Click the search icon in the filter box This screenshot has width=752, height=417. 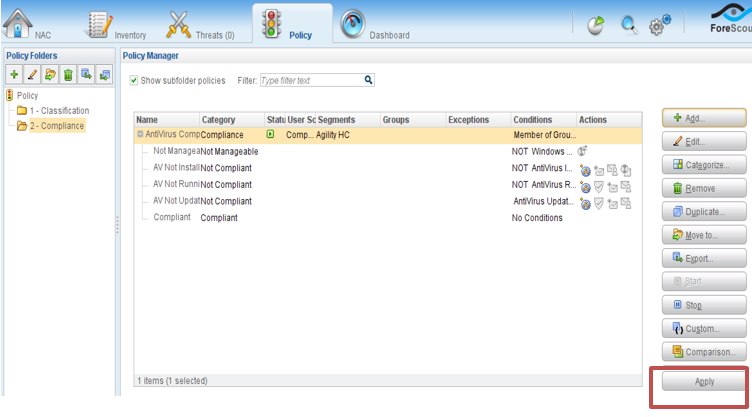368,80
